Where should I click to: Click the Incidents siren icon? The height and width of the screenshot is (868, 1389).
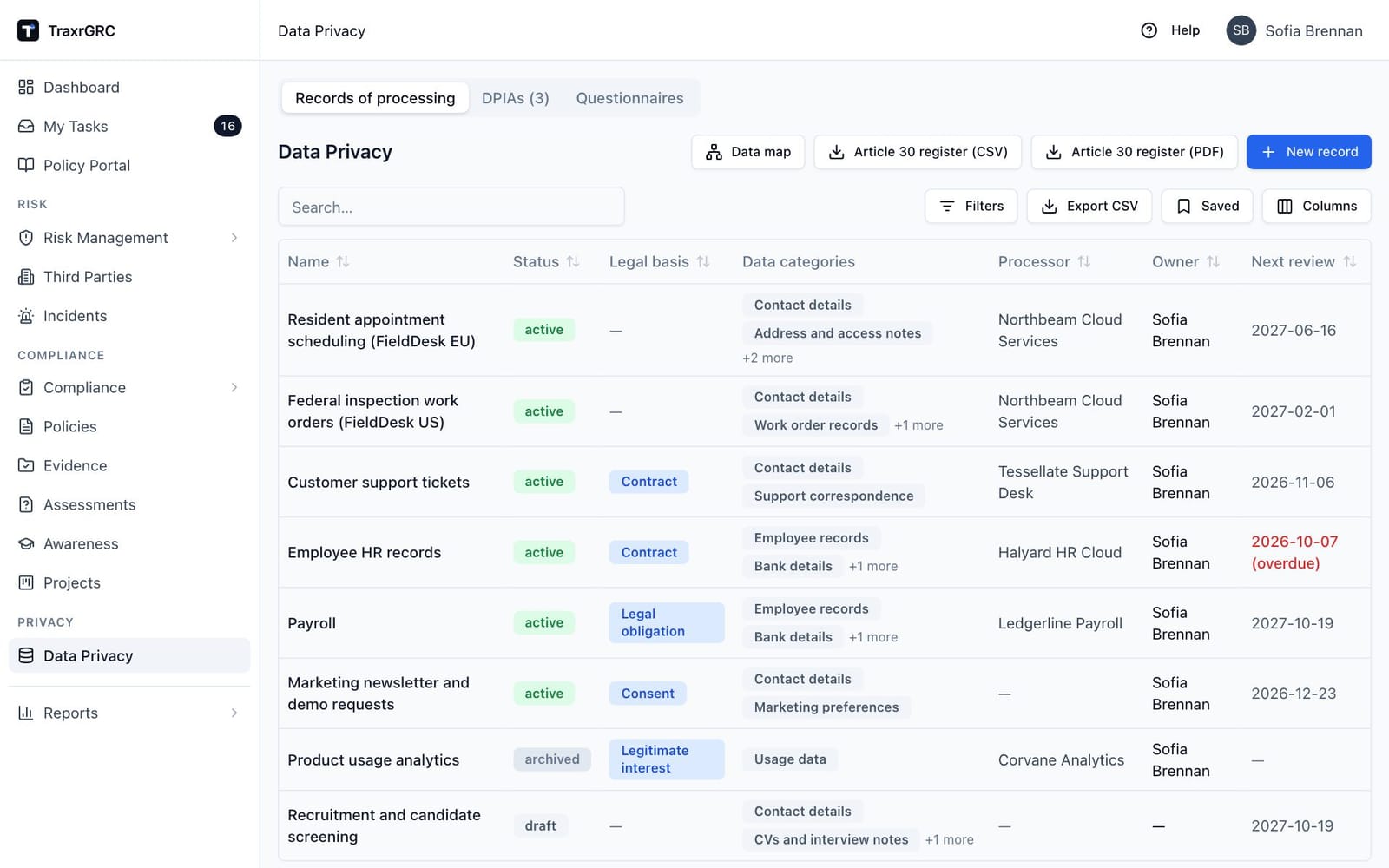tap(26, 316)
